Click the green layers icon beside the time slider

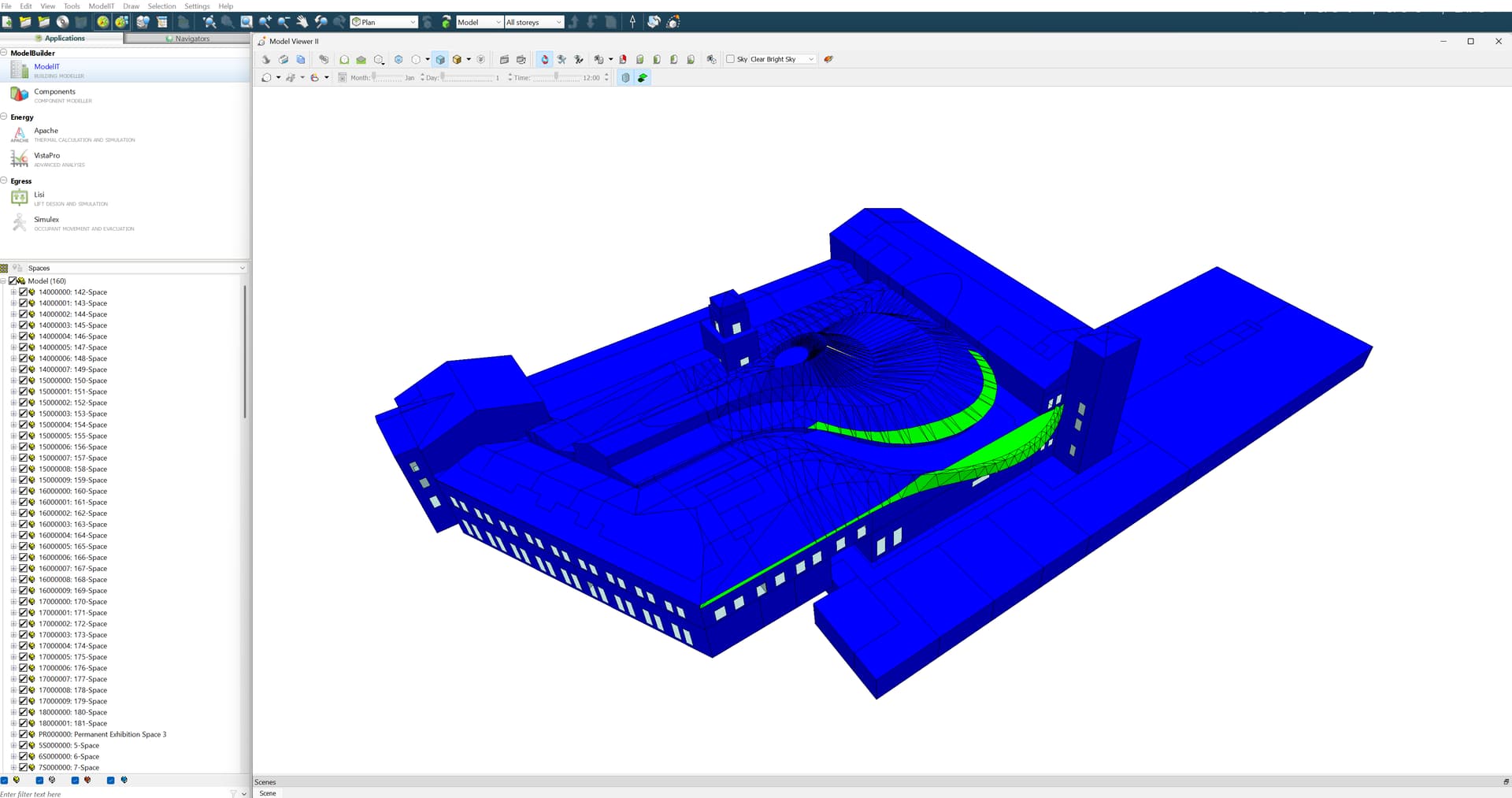[x=643, y=78]
